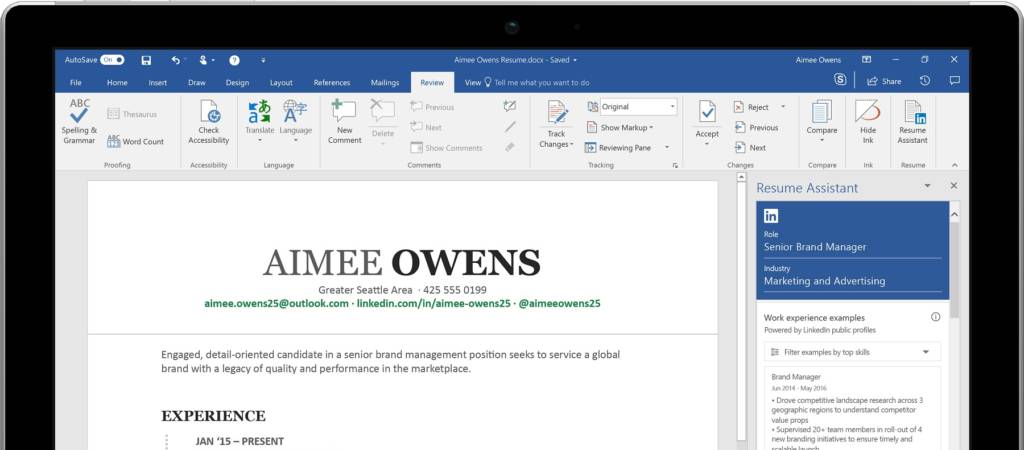The width and height of the screenshot is (1024, 450).
Task: Click the Help question mark icon
Action: click(x=234, y=60)
